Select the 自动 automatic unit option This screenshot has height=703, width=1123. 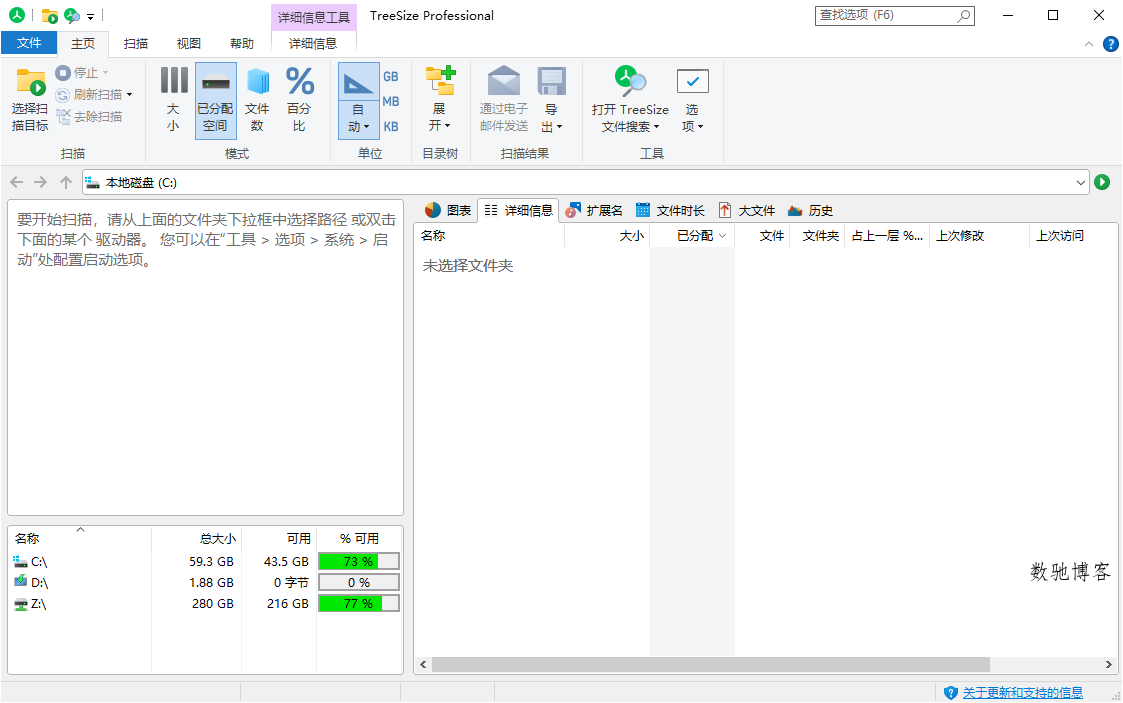[x=359, y=100]
